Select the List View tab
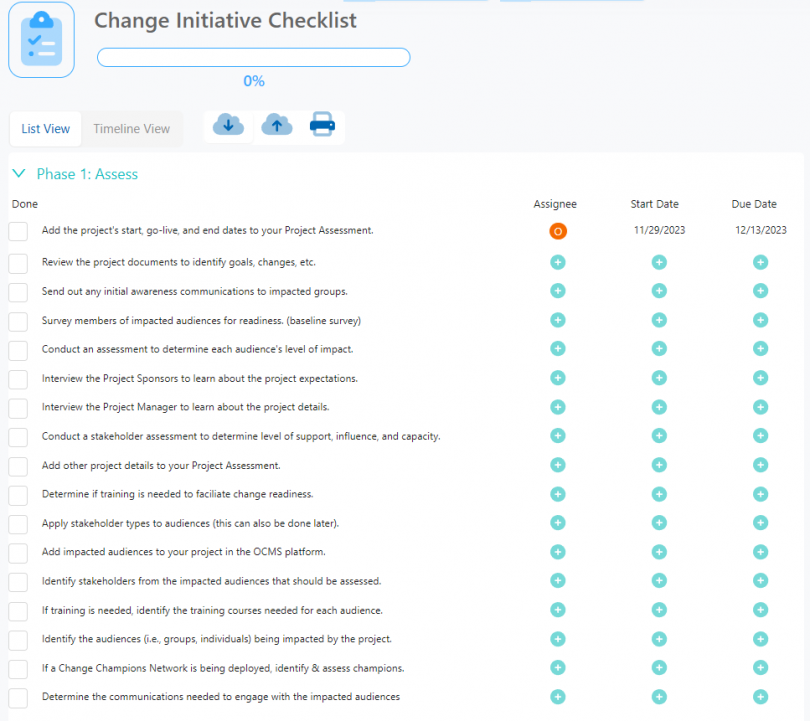Viewport: 810px width, 721px height. coord(44,128)
